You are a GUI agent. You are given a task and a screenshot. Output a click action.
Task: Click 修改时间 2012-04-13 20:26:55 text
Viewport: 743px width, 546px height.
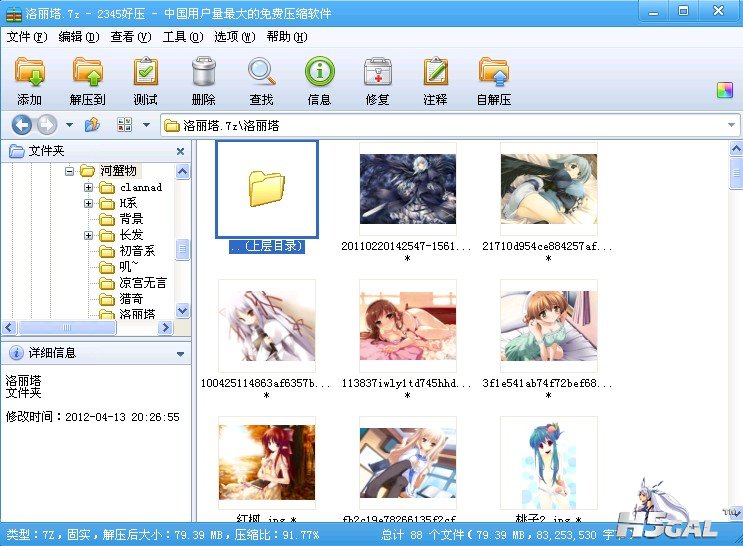(93, 417)
